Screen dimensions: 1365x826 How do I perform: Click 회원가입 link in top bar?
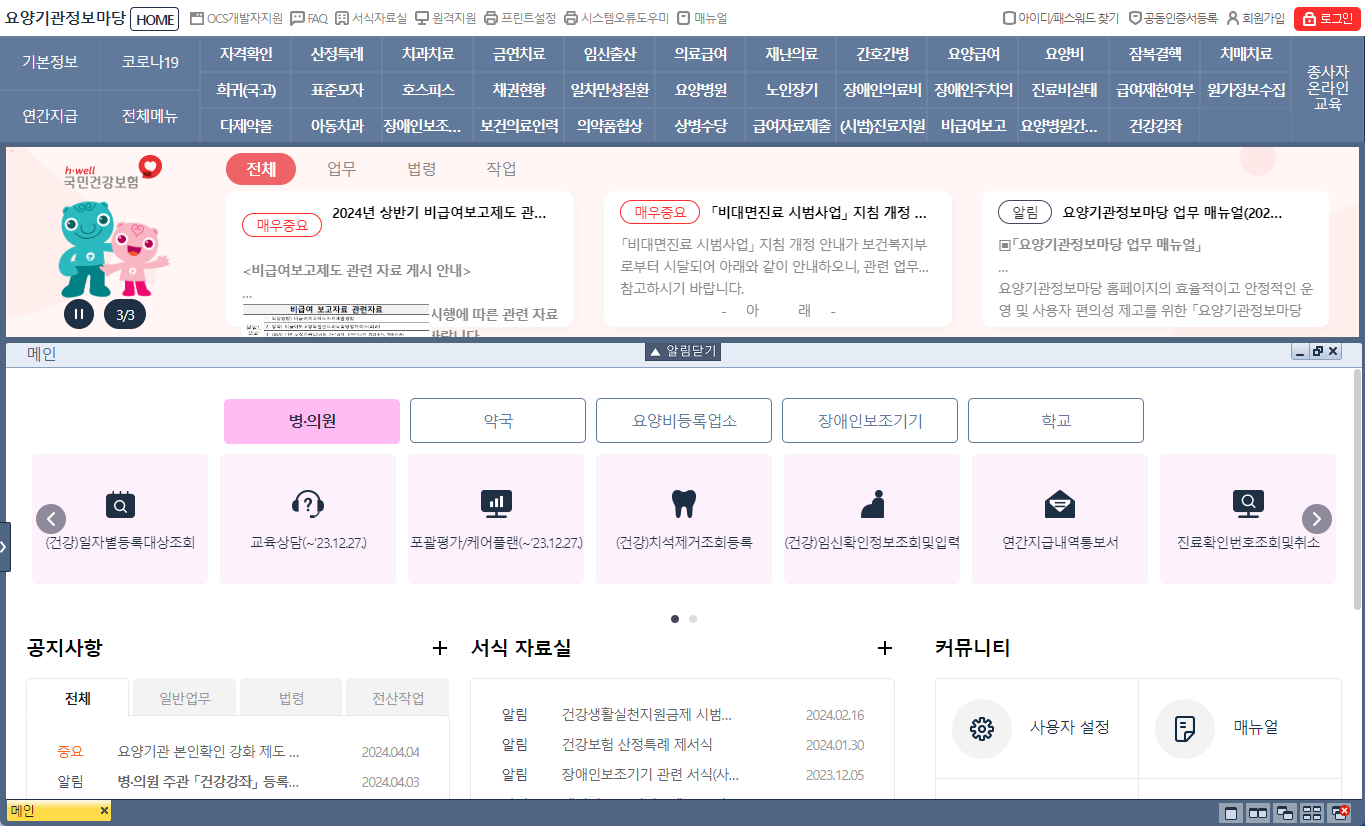(x=1256, y=18)
